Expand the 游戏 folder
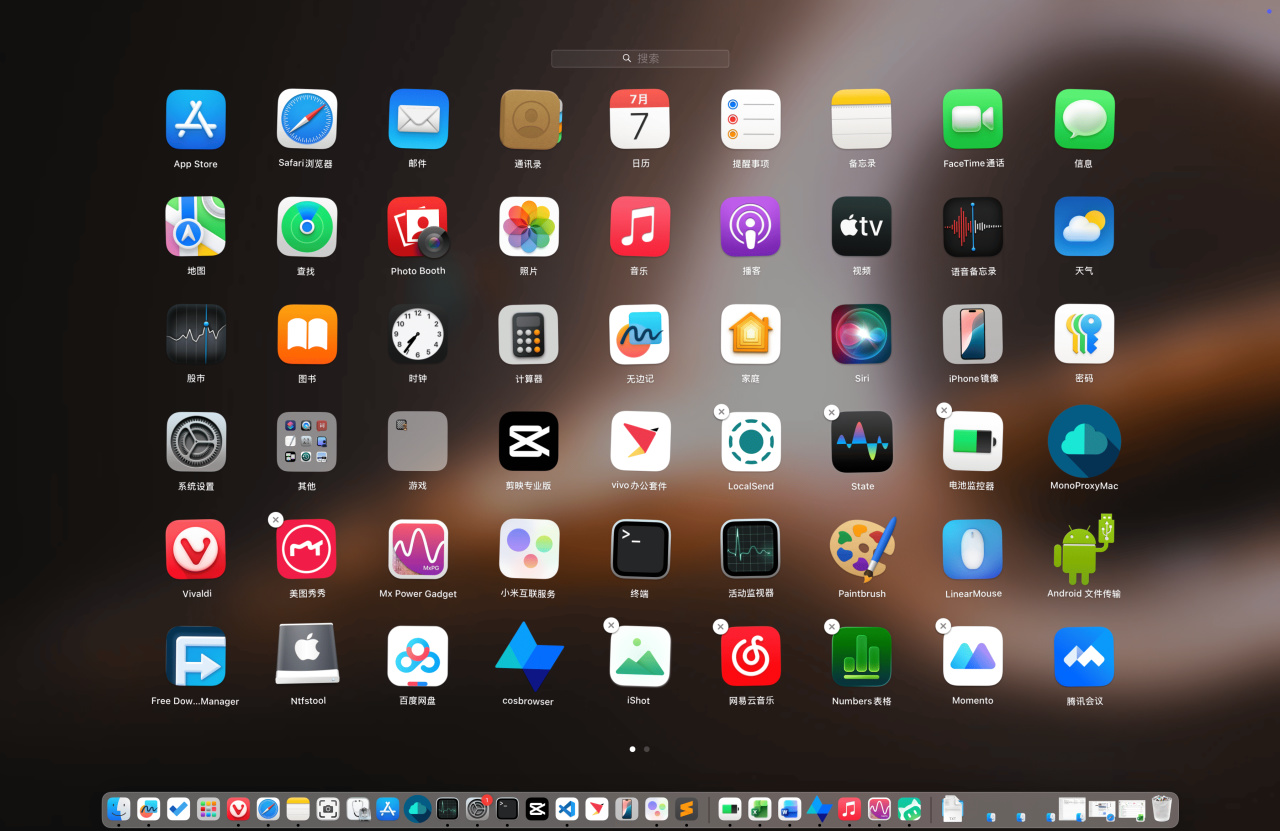 coord(418,442)
